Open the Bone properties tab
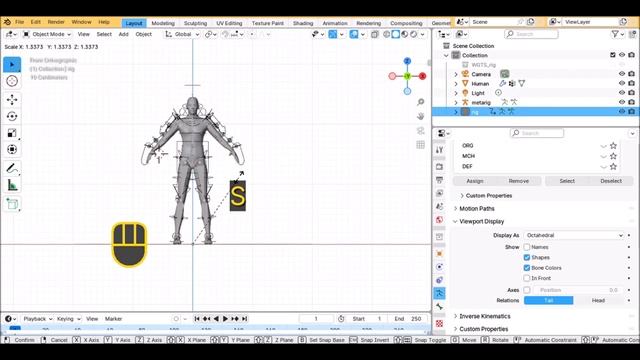640x360 pixels. click(x=440, y=306)
